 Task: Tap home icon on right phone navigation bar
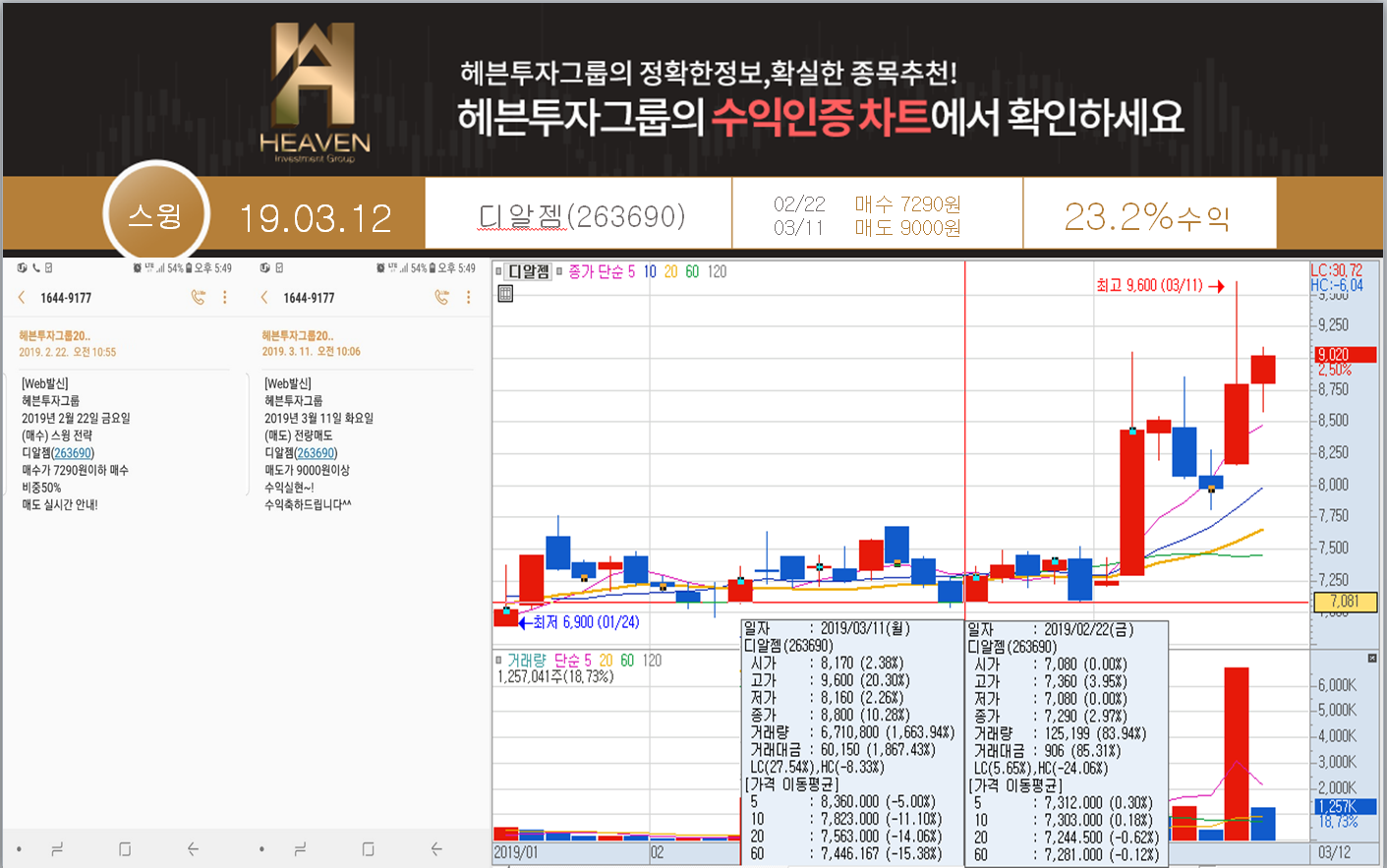(368, 848)
